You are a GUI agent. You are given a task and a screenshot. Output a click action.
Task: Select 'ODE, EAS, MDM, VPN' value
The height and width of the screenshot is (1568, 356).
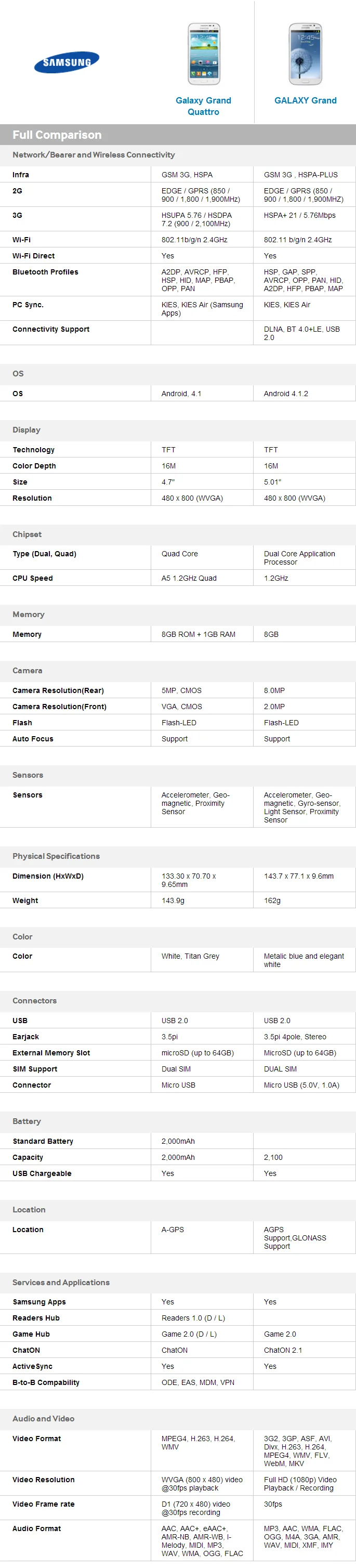198,1382
